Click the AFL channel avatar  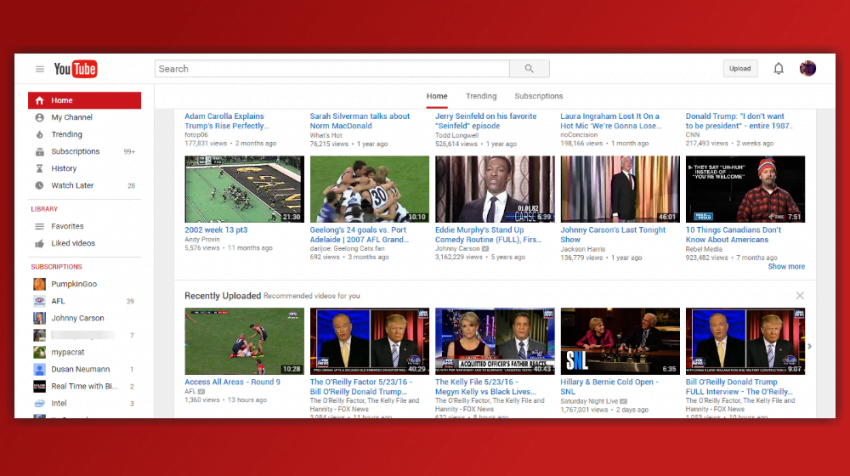click(40, 301)
